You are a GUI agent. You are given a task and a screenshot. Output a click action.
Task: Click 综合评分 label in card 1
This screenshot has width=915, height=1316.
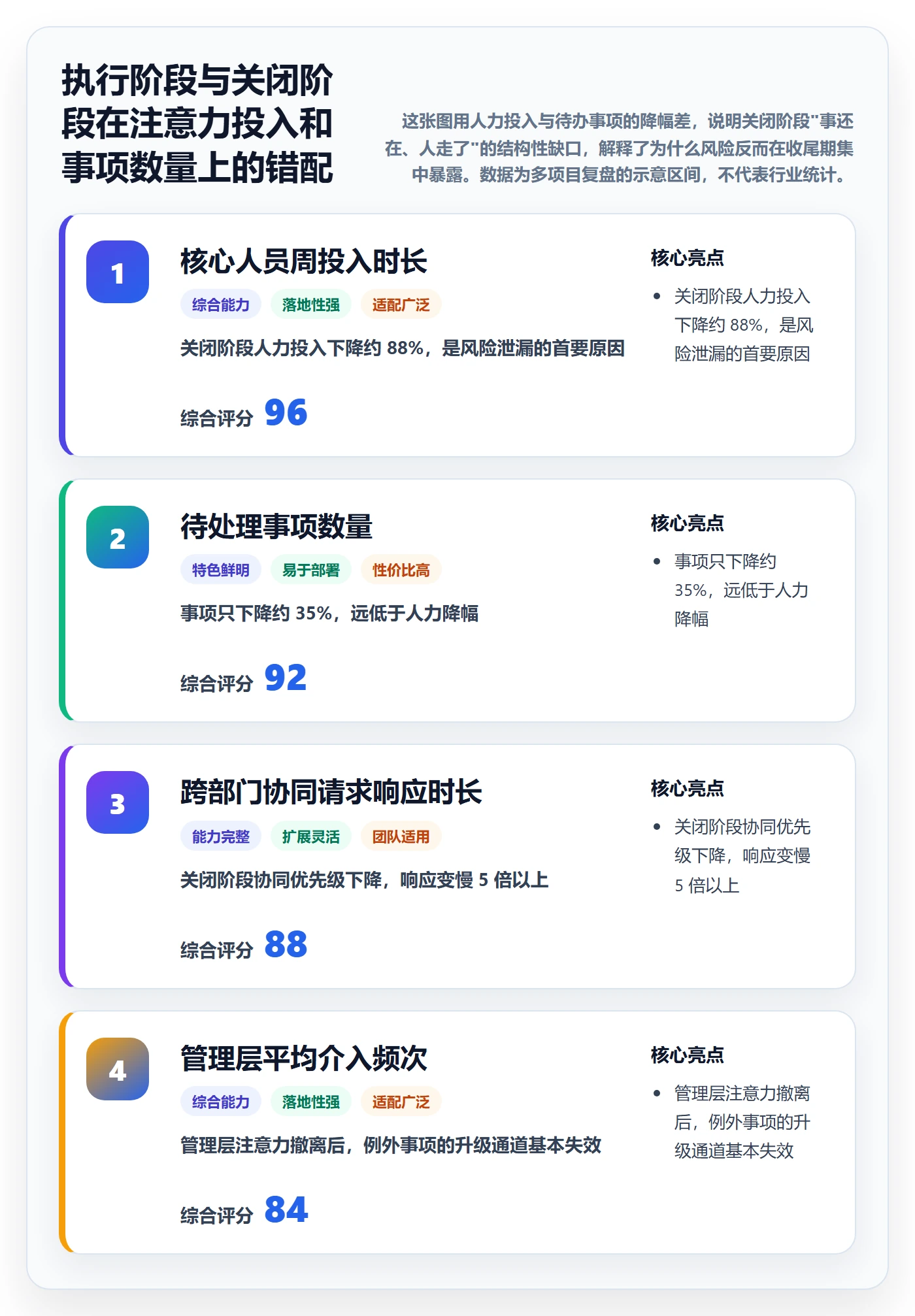(216, 418)
